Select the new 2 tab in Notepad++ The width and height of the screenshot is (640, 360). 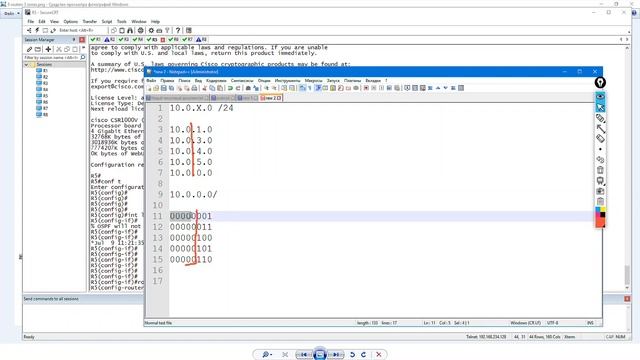pyautogui.click(x=271, y=98)
